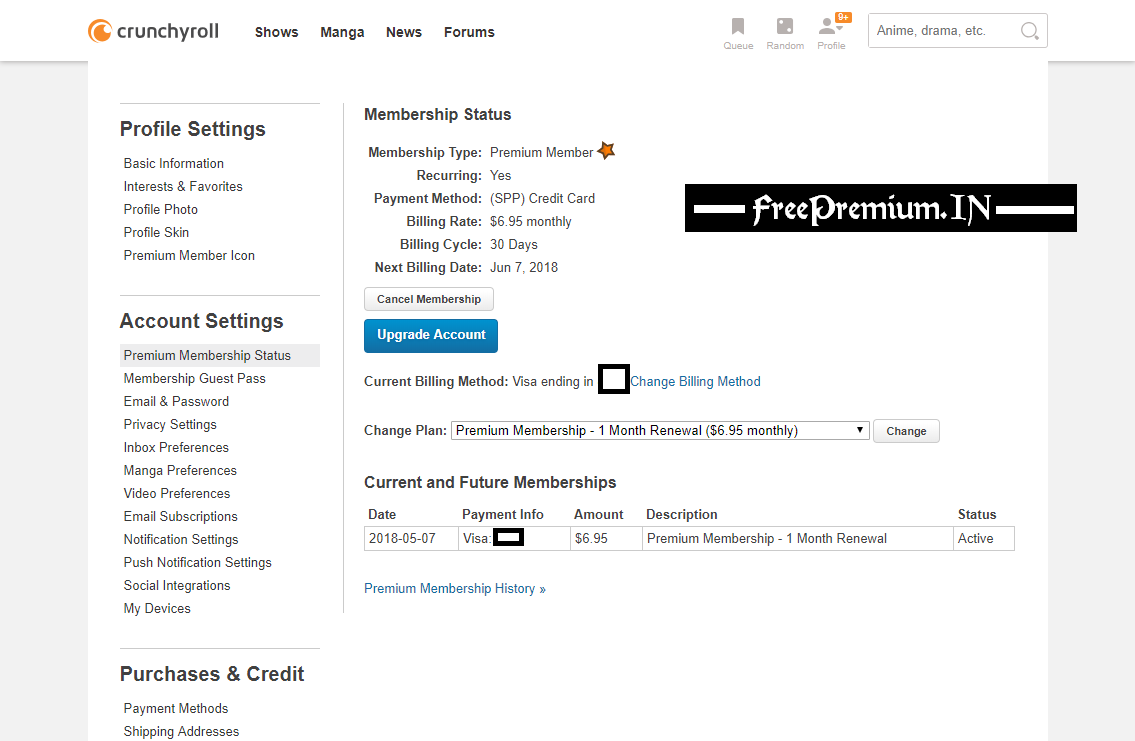The height and width of the screenshot is (741, 1135).
Task: Open Video Preferences page
Action: (177, 494)
